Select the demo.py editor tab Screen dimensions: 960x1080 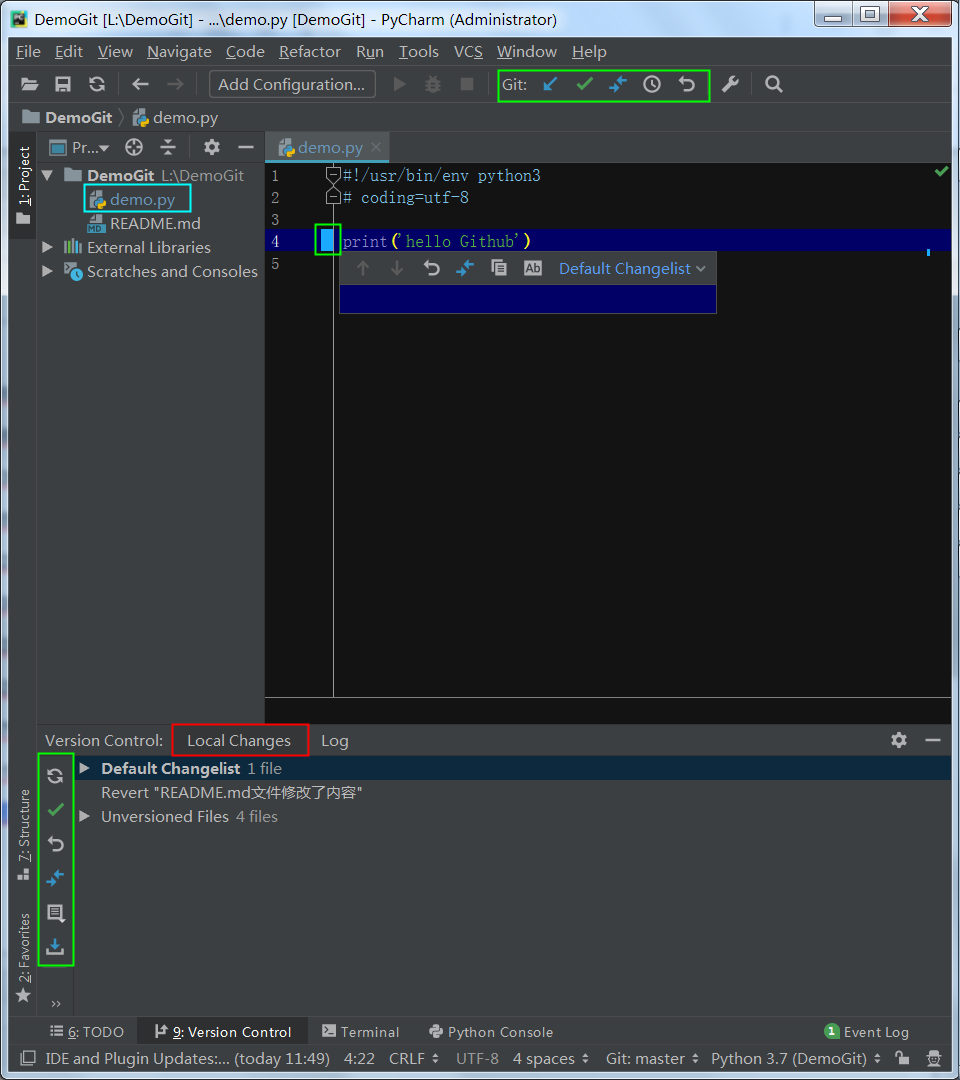[x=329, y=147]
